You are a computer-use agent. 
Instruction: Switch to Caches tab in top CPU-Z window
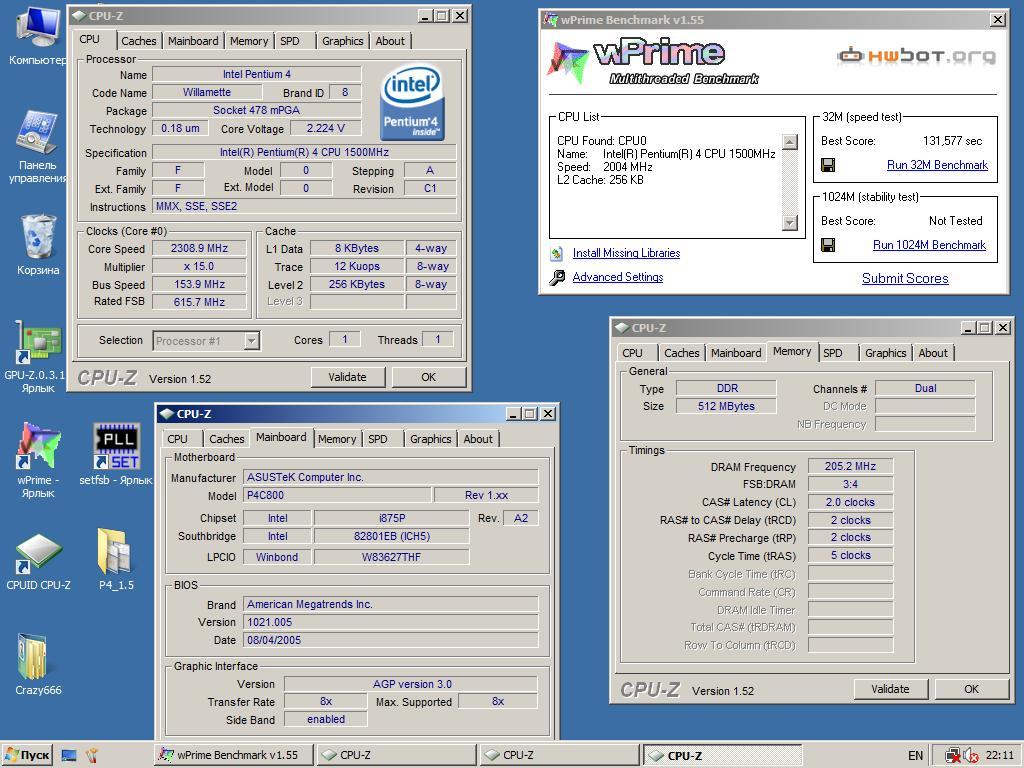tap(138, 40)
